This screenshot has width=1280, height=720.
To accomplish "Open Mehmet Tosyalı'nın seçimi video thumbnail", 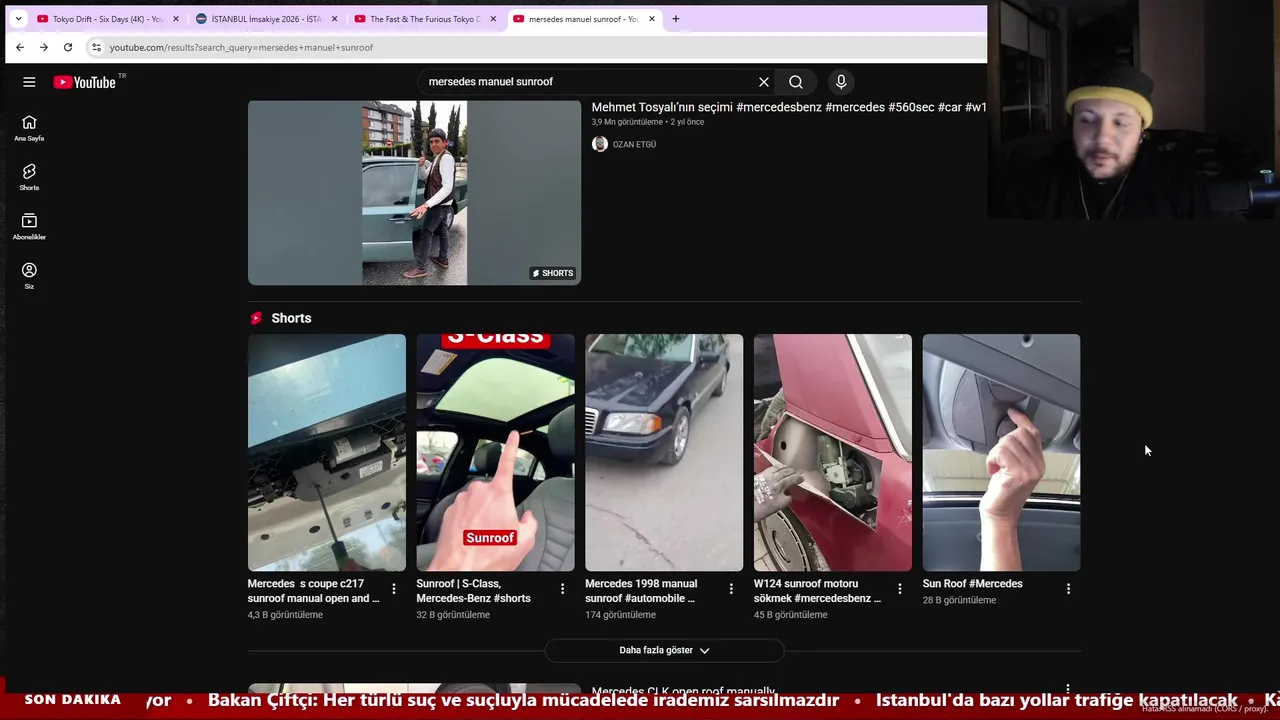I will click(x=414, y=192).
